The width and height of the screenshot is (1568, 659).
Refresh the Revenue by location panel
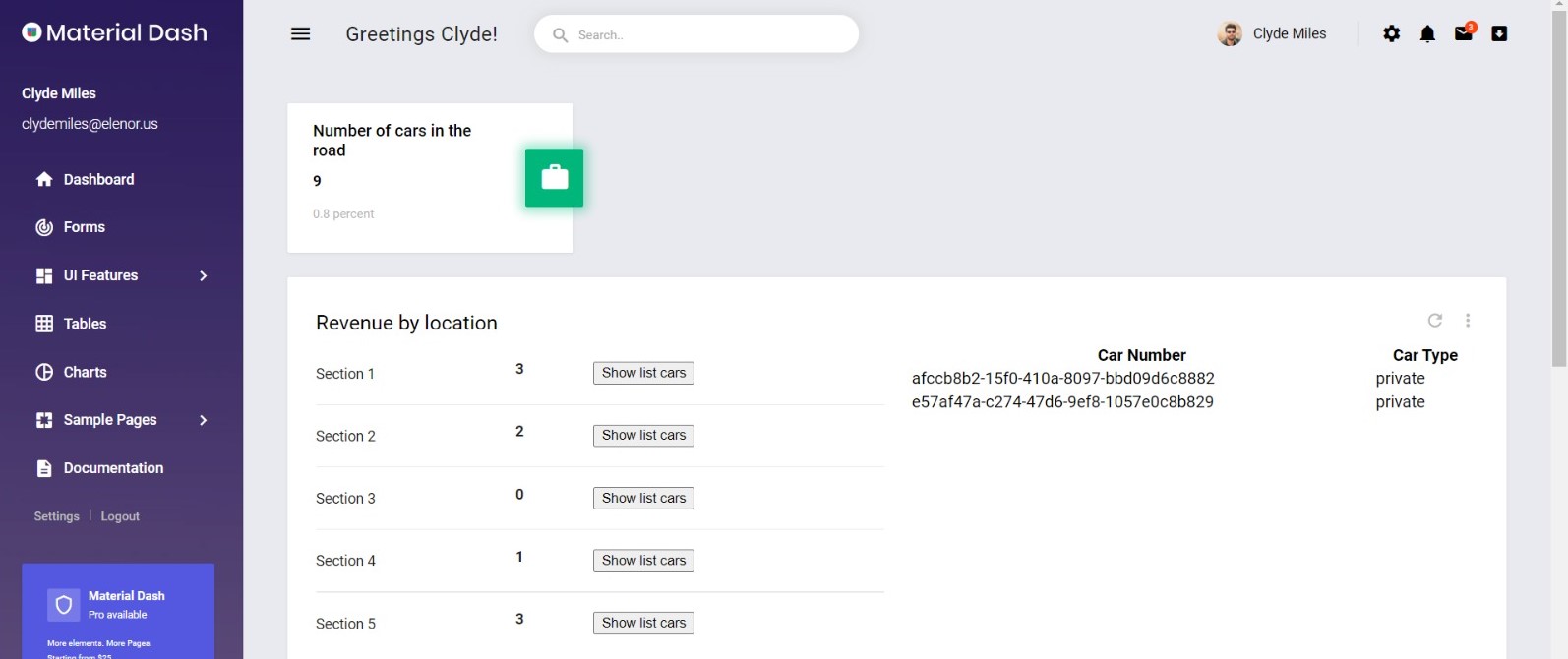(x=1435, y=320)
